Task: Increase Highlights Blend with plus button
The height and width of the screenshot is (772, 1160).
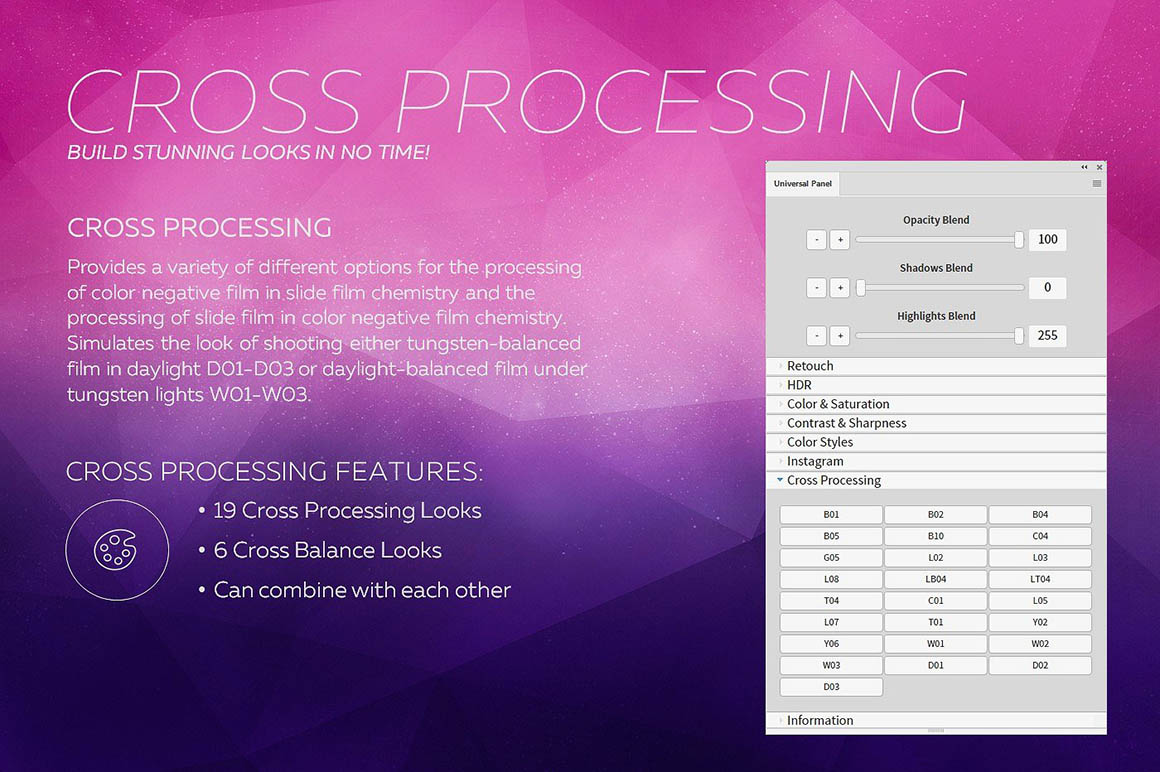Action: click(x=840, y=336)
